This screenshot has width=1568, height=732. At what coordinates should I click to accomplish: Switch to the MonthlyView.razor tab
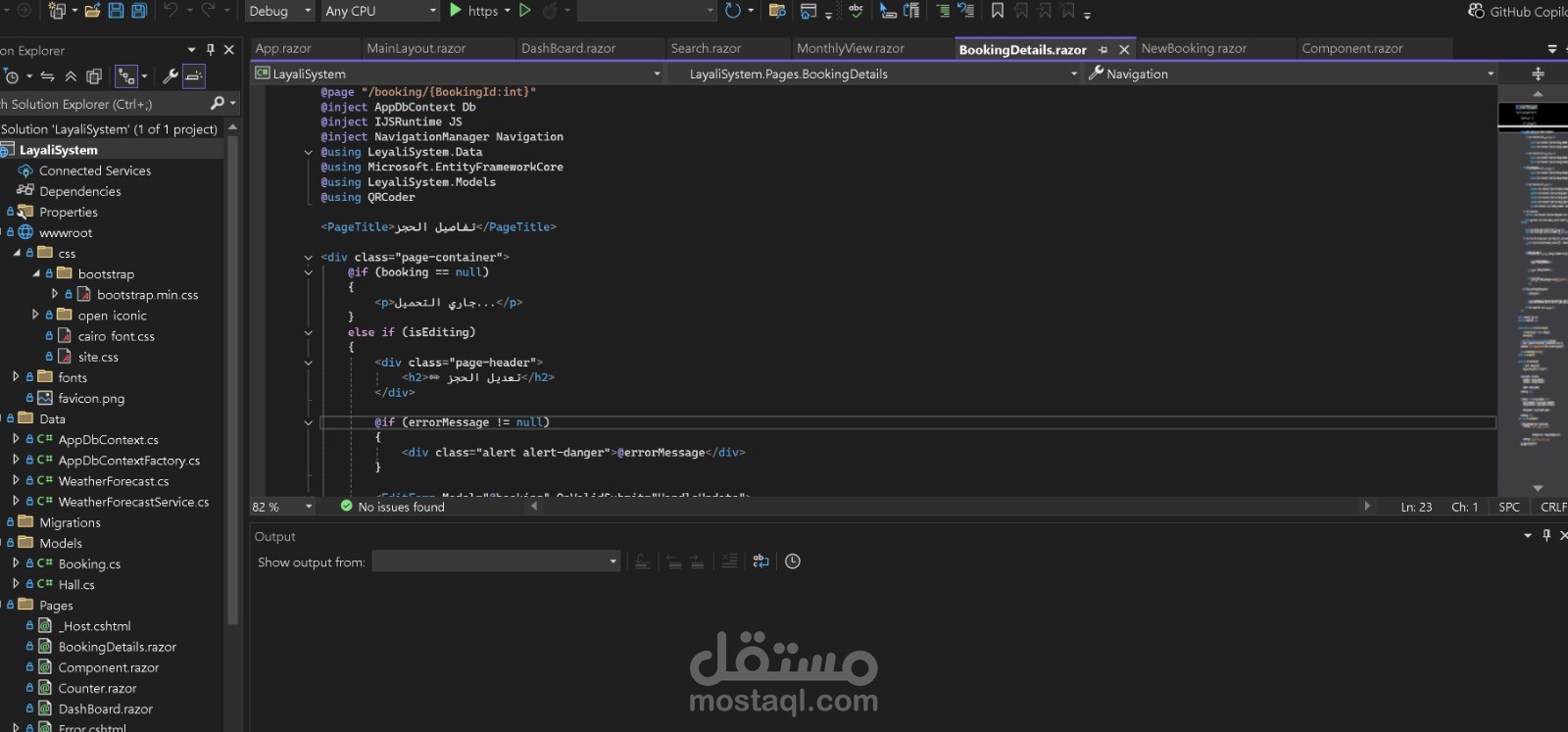851,48
